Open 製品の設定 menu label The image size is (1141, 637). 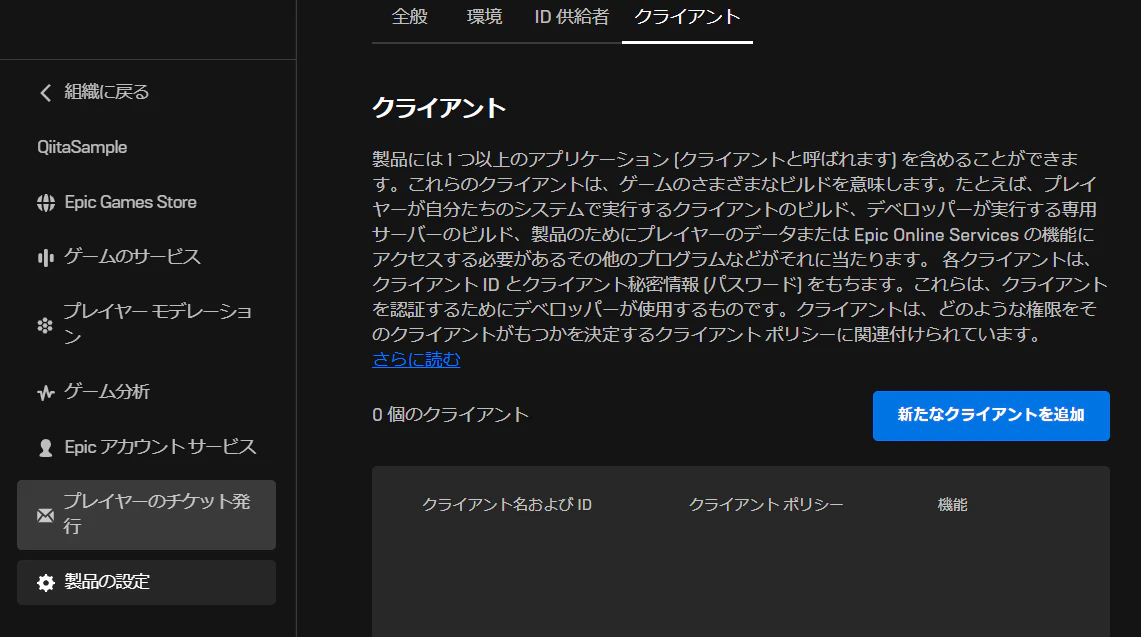point(107,582)
